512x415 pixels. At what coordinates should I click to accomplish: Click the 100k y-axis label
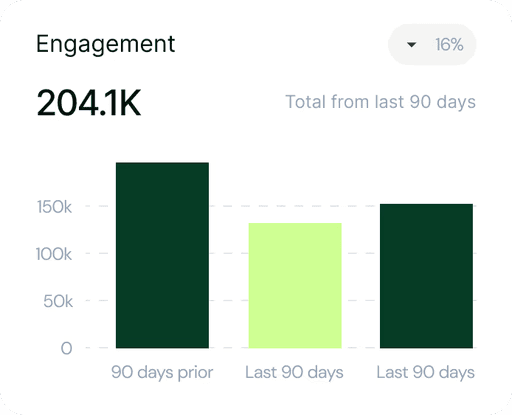(54, 254)
